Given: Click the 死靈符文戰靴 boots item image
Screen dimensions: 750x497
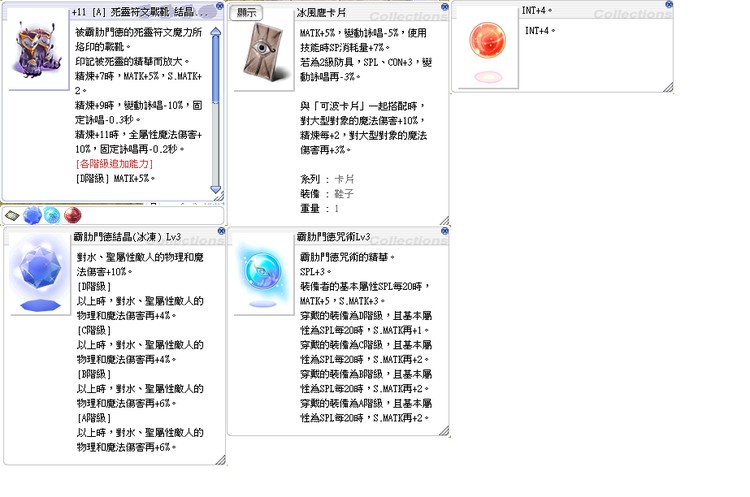Looking at the screenshot, I should (x=38, y=49).
